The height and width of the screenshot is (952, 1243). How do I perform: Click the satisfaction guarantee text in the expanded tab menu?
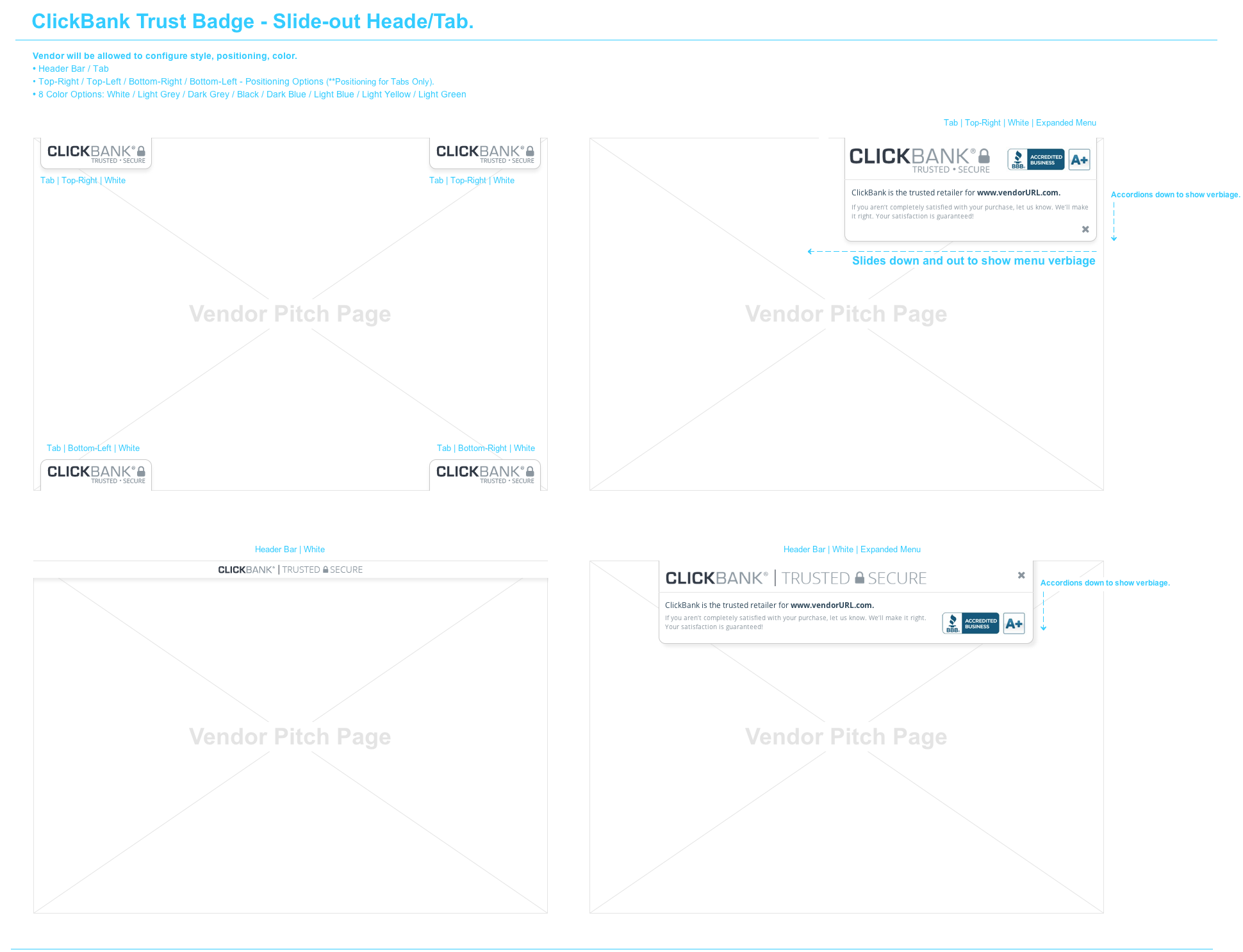tap(970, 212)
